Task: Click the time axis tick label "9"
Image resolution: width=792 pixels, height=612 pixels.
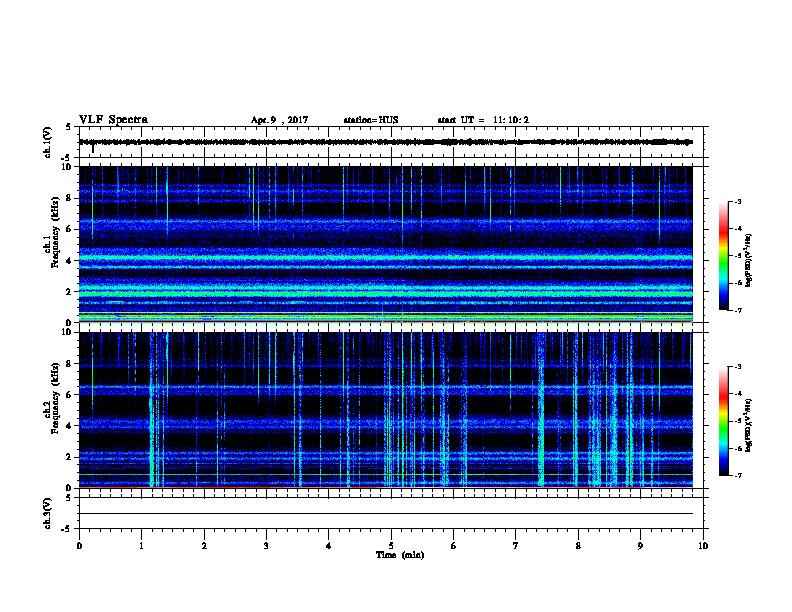Action: pos(640,546)
